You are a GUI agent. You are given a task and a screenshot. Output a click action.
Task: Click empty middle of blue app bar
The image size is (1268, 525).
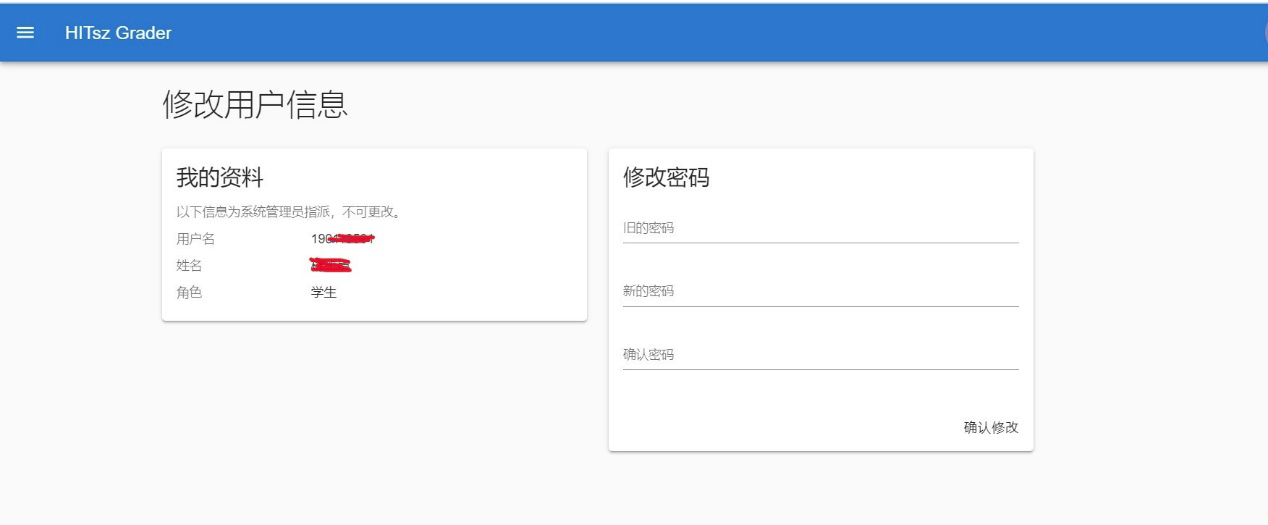(x=650, y=33)
